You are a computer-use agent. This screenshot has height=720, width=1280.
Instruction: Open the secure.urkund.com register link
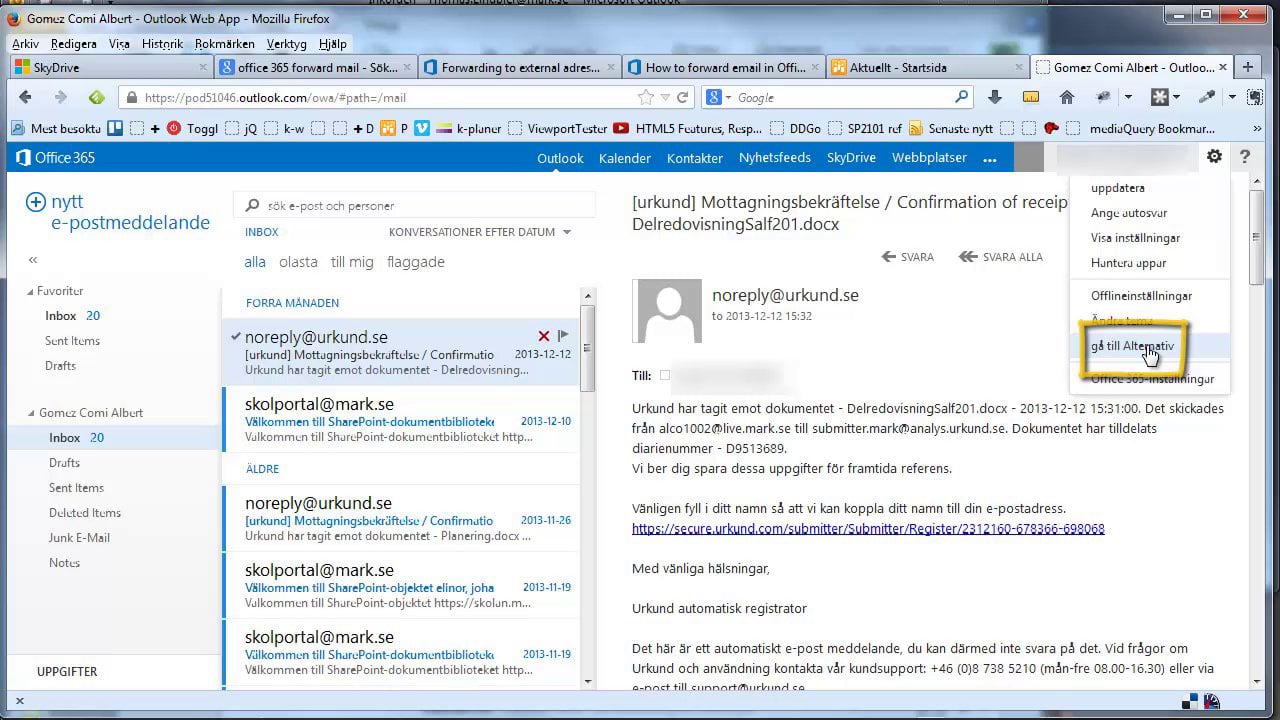[x=868, y=529]
